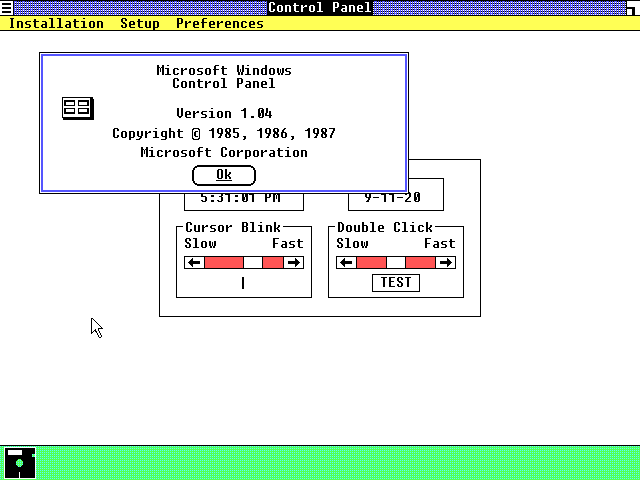This screenshot has height=480, width=640.
Task: Click 'Slow' label in Cursor Blink group
Action: click(200, 243)
